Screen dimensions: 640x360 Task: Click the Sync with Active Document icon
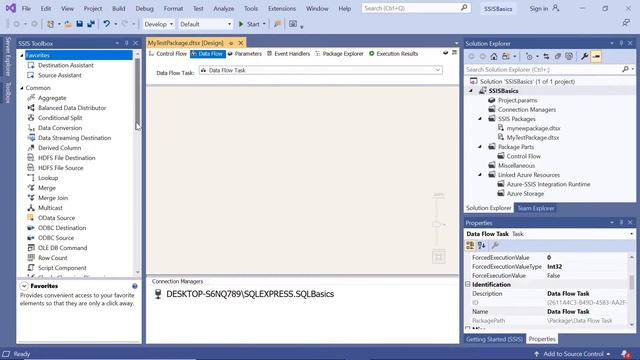pyautogui.click(x=546, y=56)
